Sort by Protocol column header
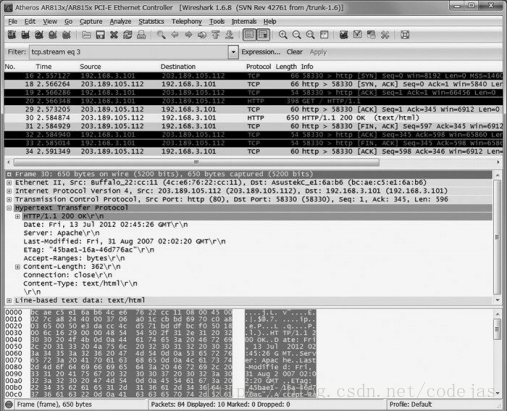This screenshot has width=507, height=411. point(259,66)
